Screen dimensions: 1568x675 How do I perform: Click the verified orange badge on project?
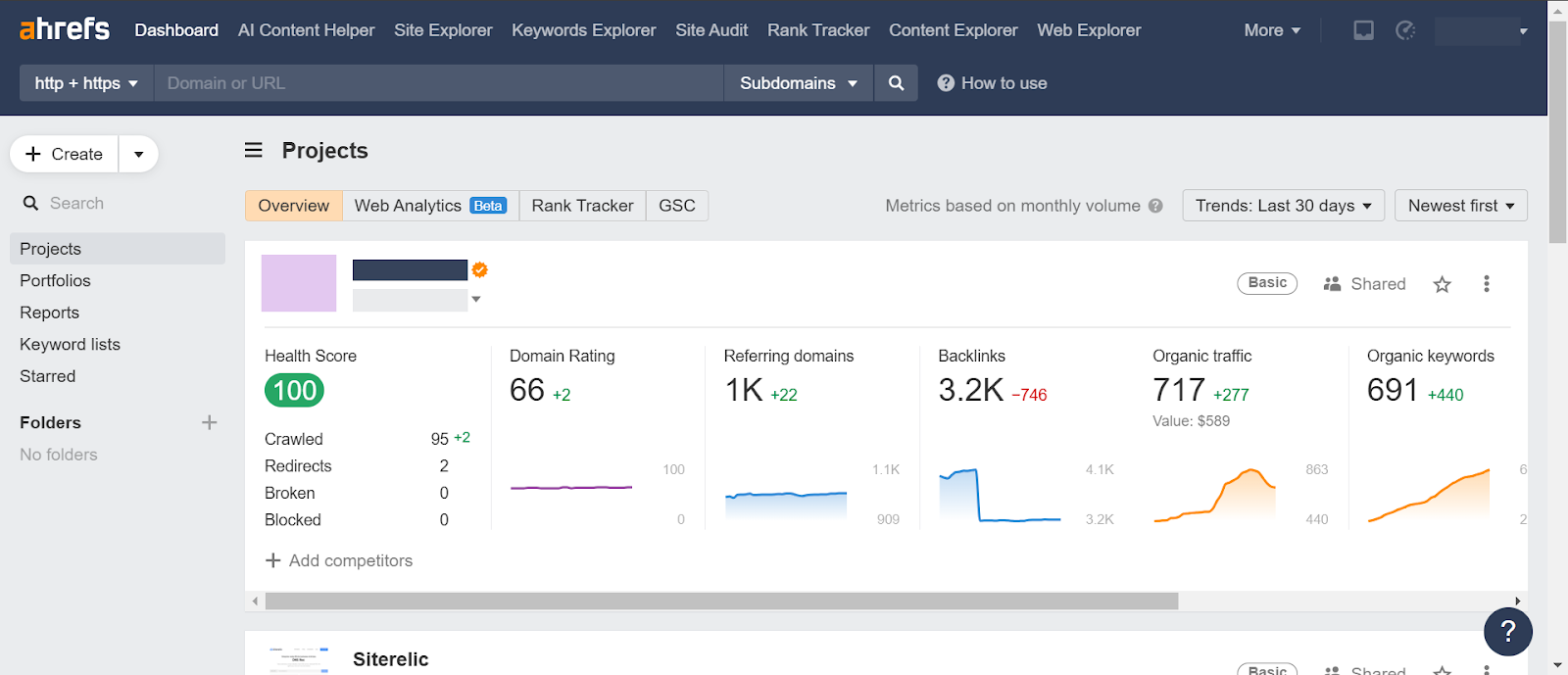pos(480,269)
